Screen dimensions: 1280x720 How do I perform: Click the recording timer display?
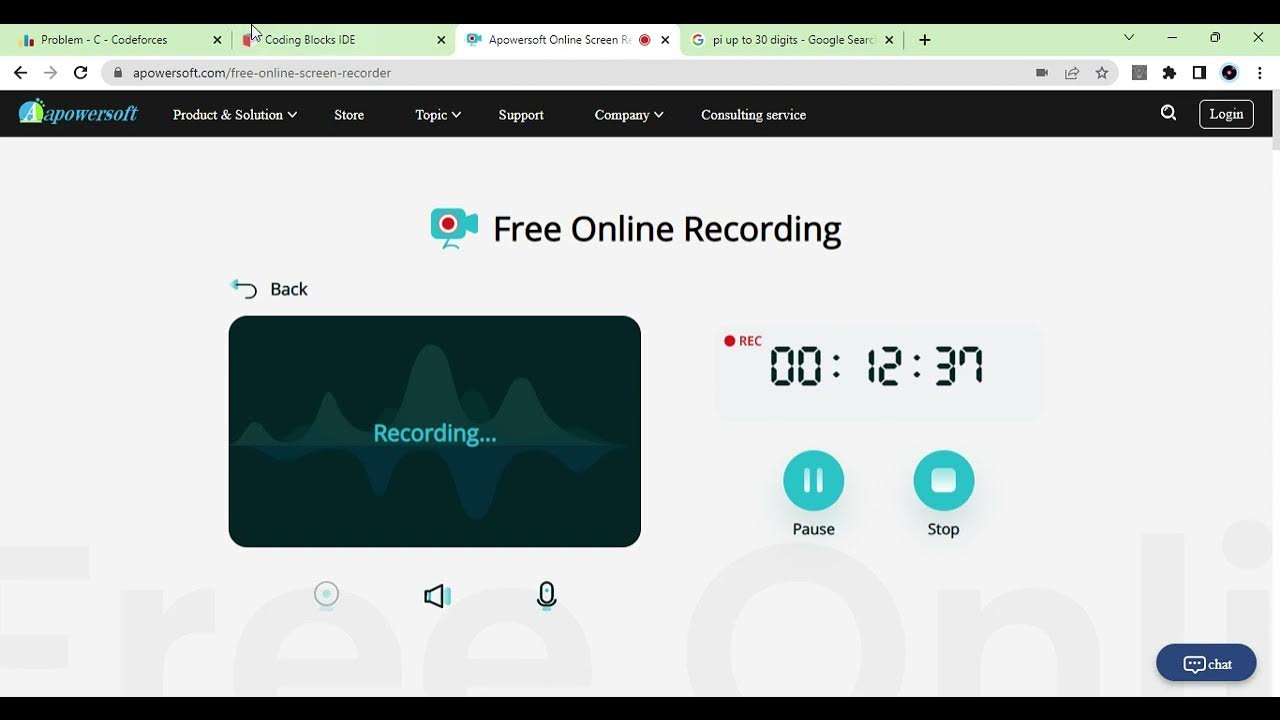pos(876,367)
